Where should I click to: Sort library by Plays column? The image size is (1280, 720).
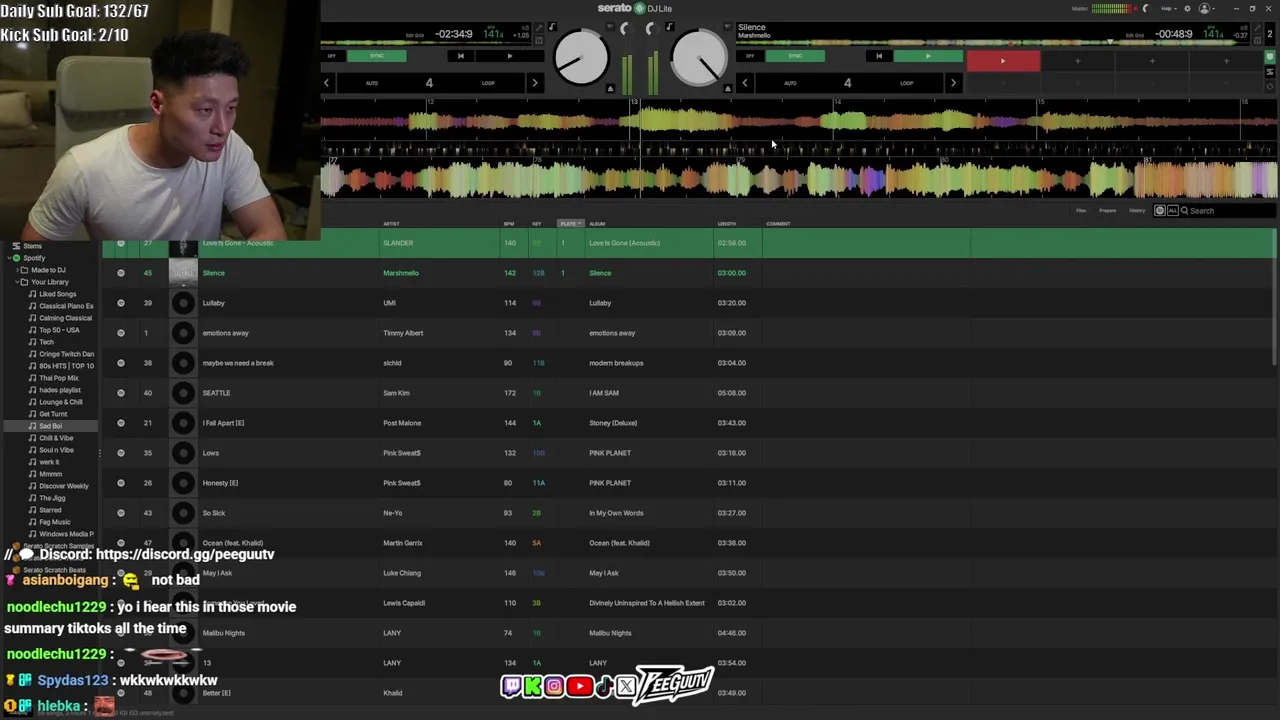click(x=568, y=224)
